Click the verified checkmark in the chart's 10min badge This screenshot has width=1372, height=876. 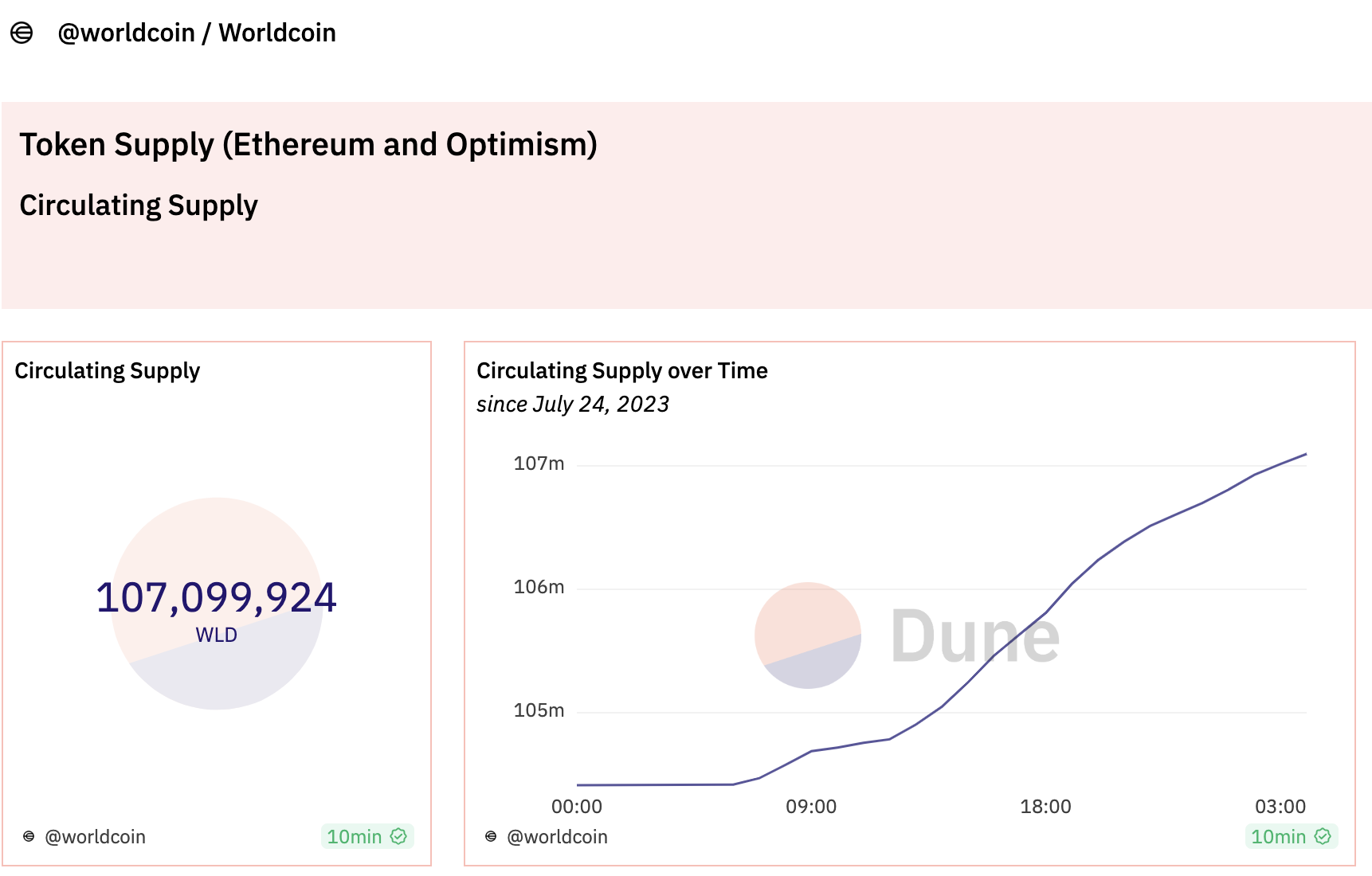(1323, 836)
